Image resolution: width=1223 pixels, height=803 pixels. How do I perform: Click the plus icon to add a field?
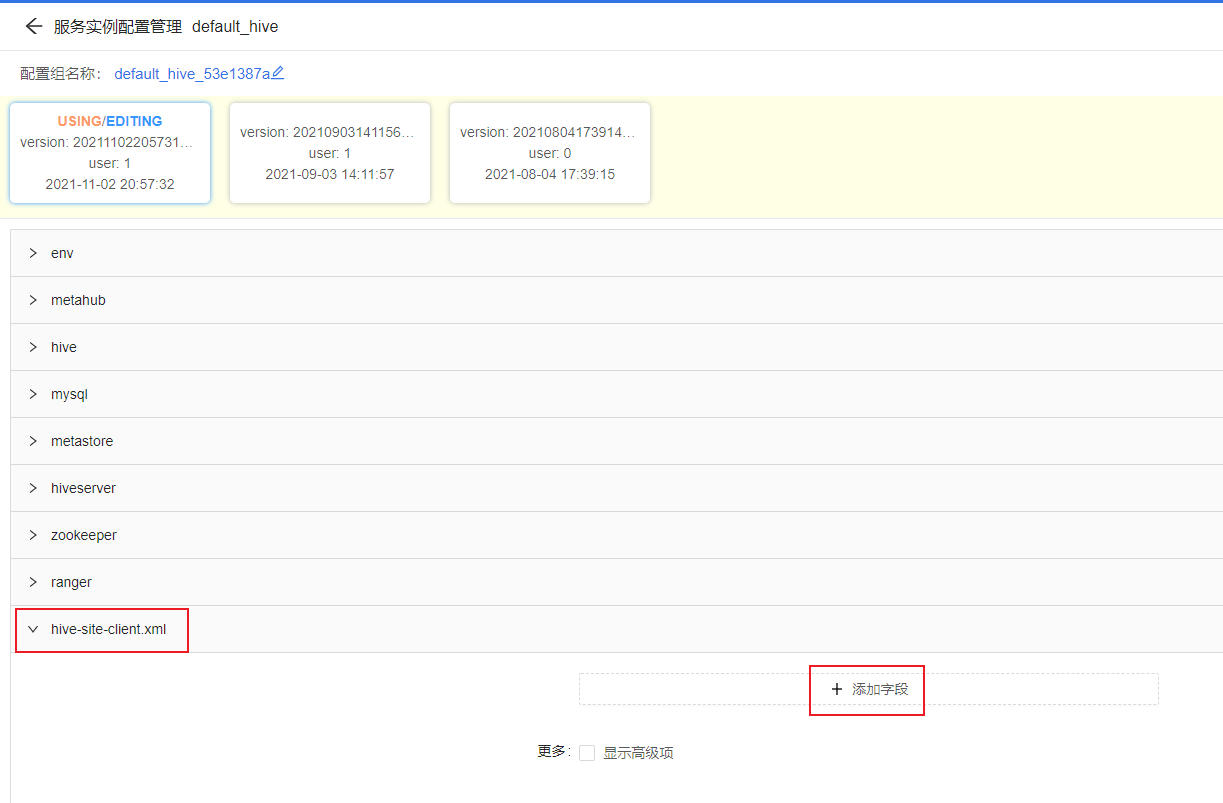(x=836, y=689)
